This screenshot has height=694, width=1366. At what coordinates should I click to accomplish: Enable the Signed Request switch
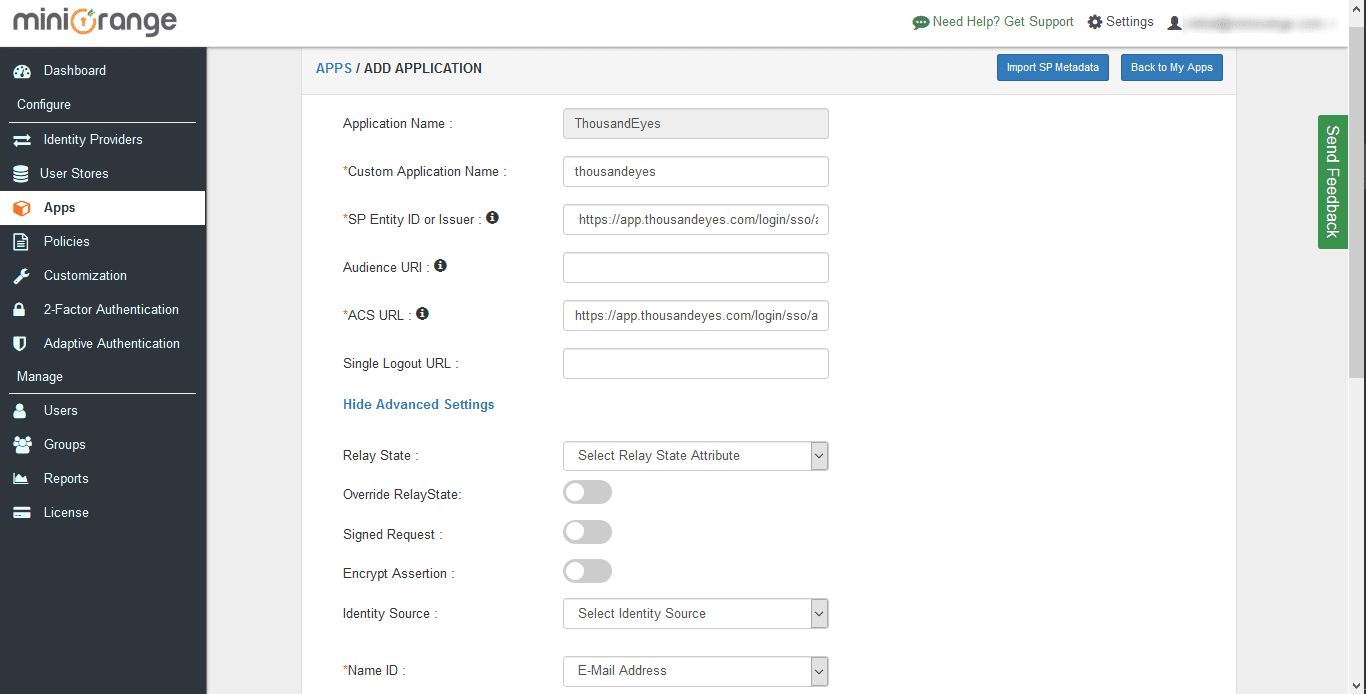(x=587, y=533)
